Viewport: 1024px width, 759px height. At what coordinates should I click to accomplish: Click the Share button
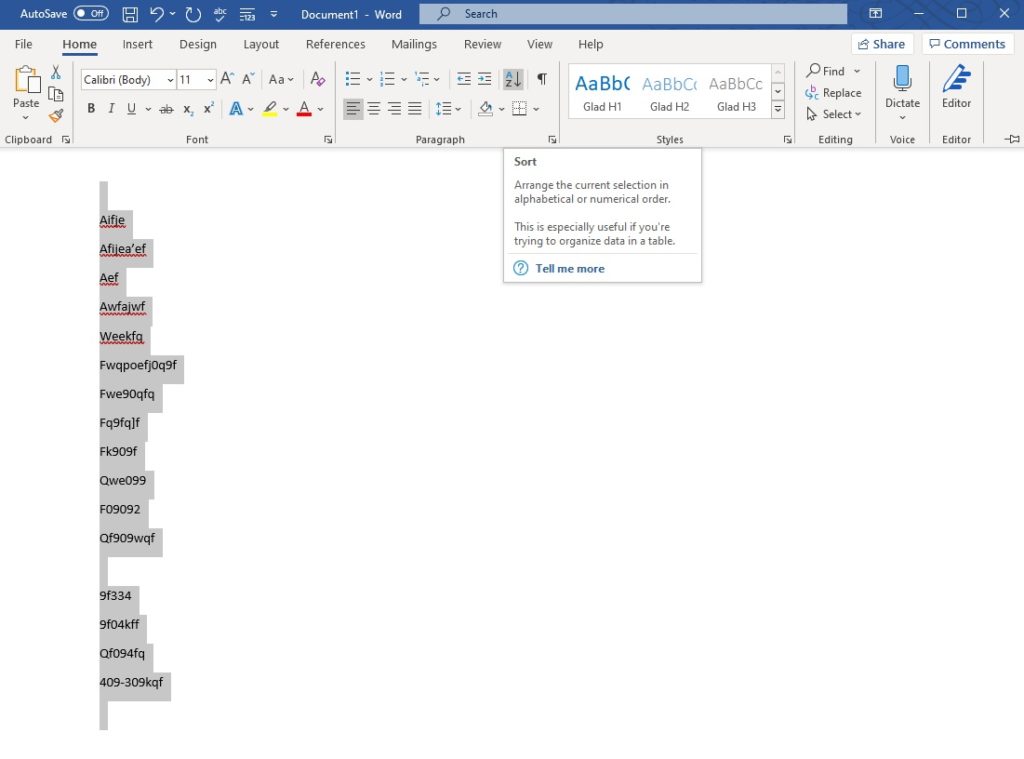point(882,43)
